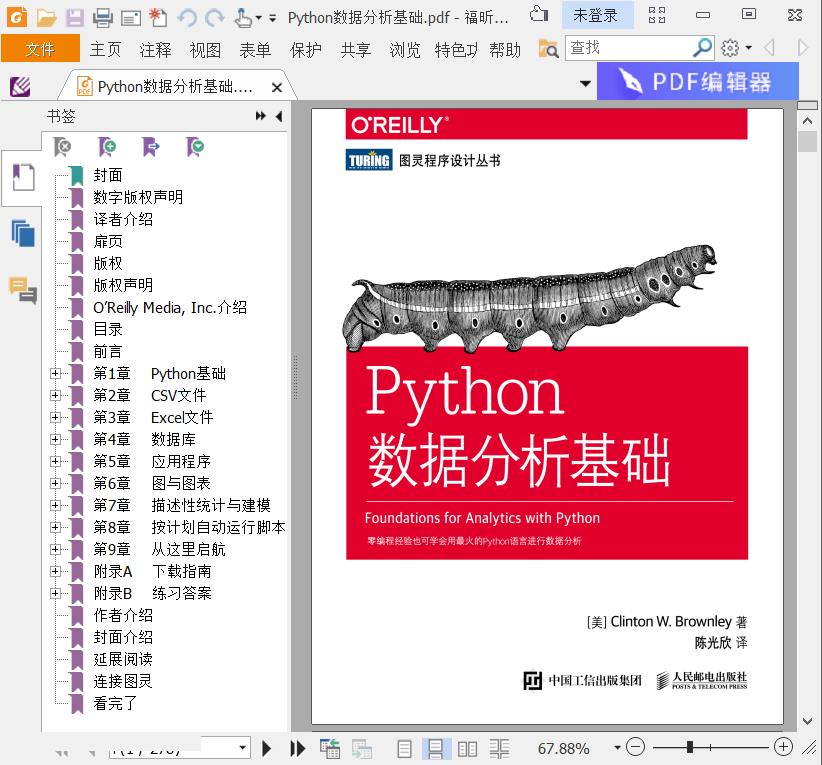
Task: Click the bookmark options icon
Action: point(195,147)
